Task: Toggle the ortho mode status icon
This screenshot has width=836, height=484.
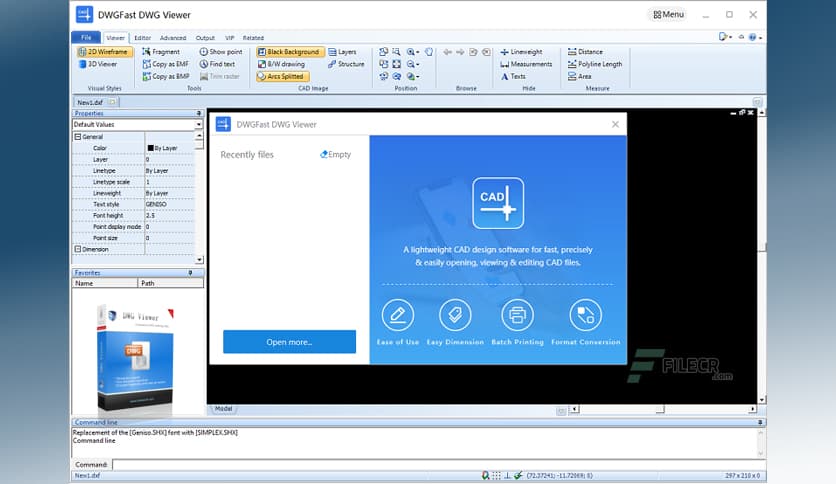Action: (508, 475)
